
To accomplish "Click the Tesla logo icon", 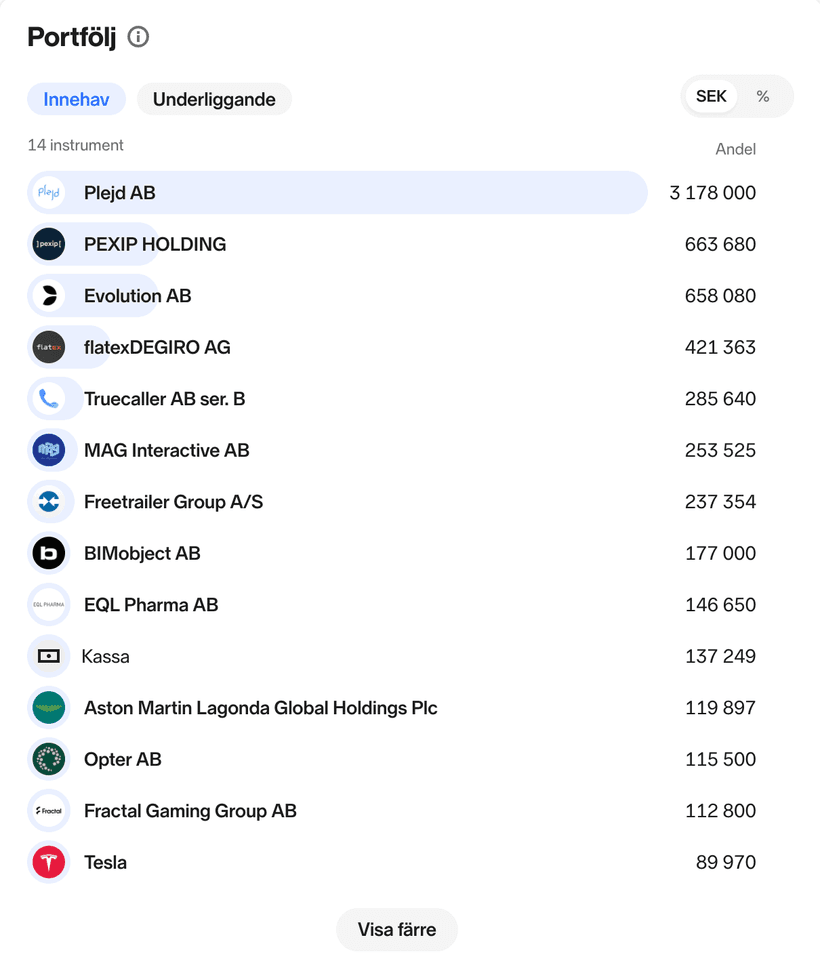I will click(48, 862).
